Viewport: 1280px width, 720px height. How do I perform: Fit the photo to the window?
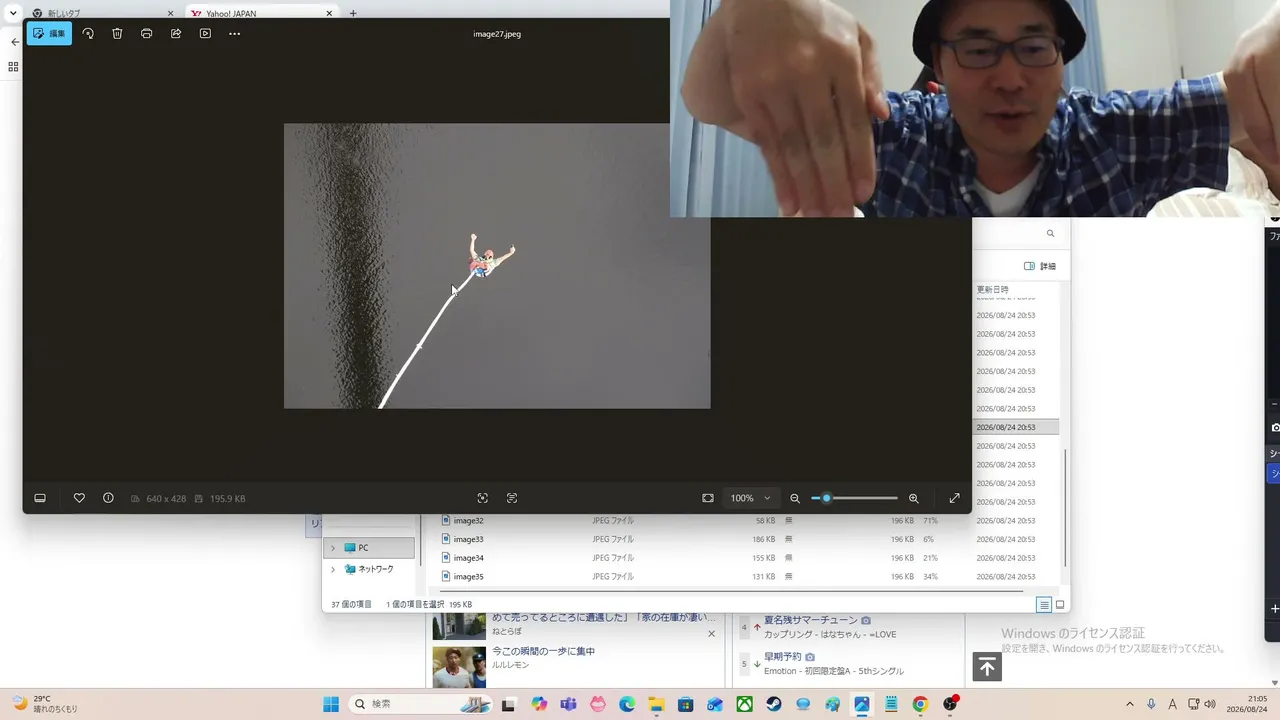[708, 498]
